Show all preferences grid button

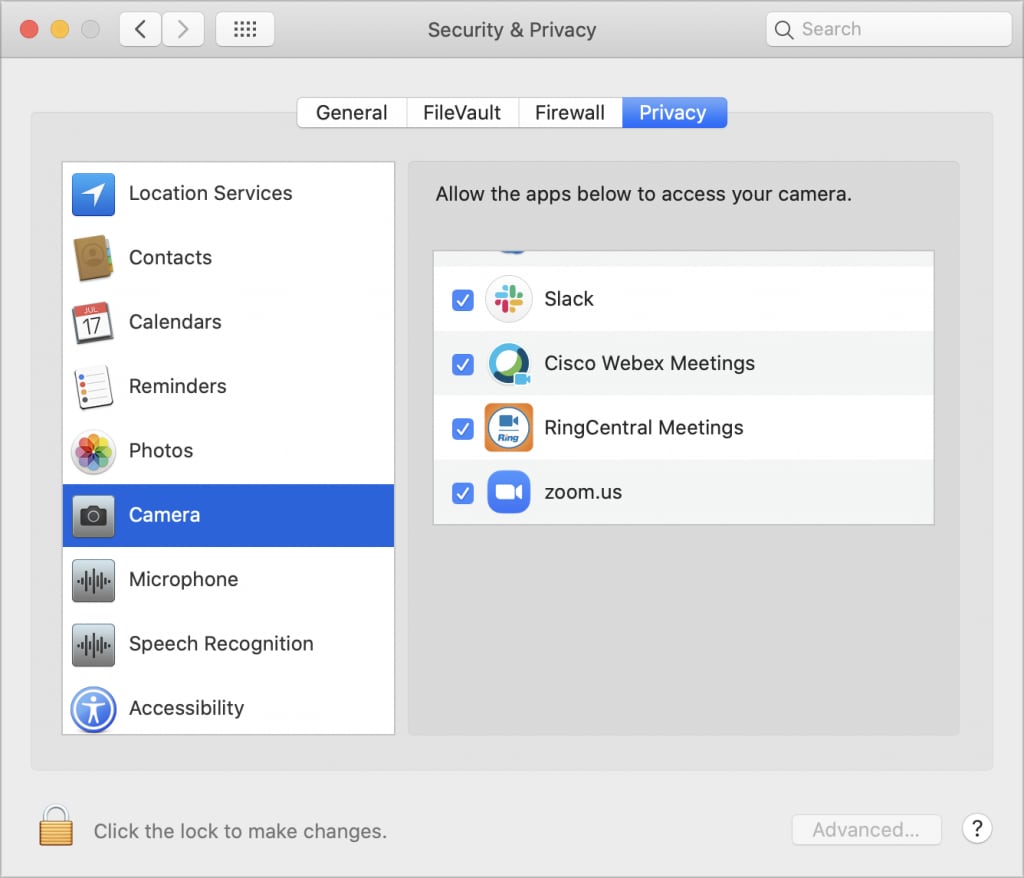tap(245, 30)
